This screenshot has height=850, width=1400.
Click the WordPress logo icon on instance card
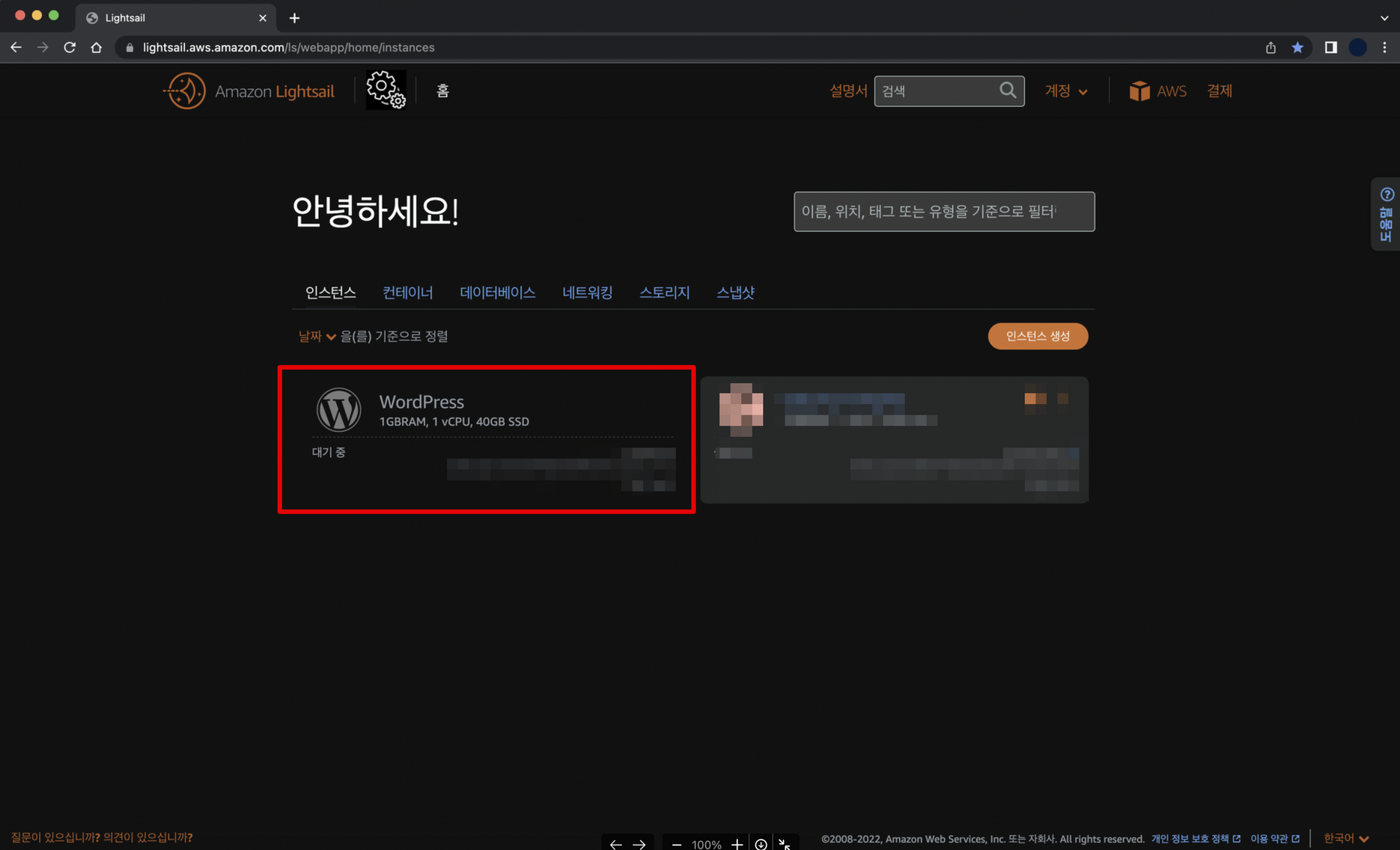point(338,409)
